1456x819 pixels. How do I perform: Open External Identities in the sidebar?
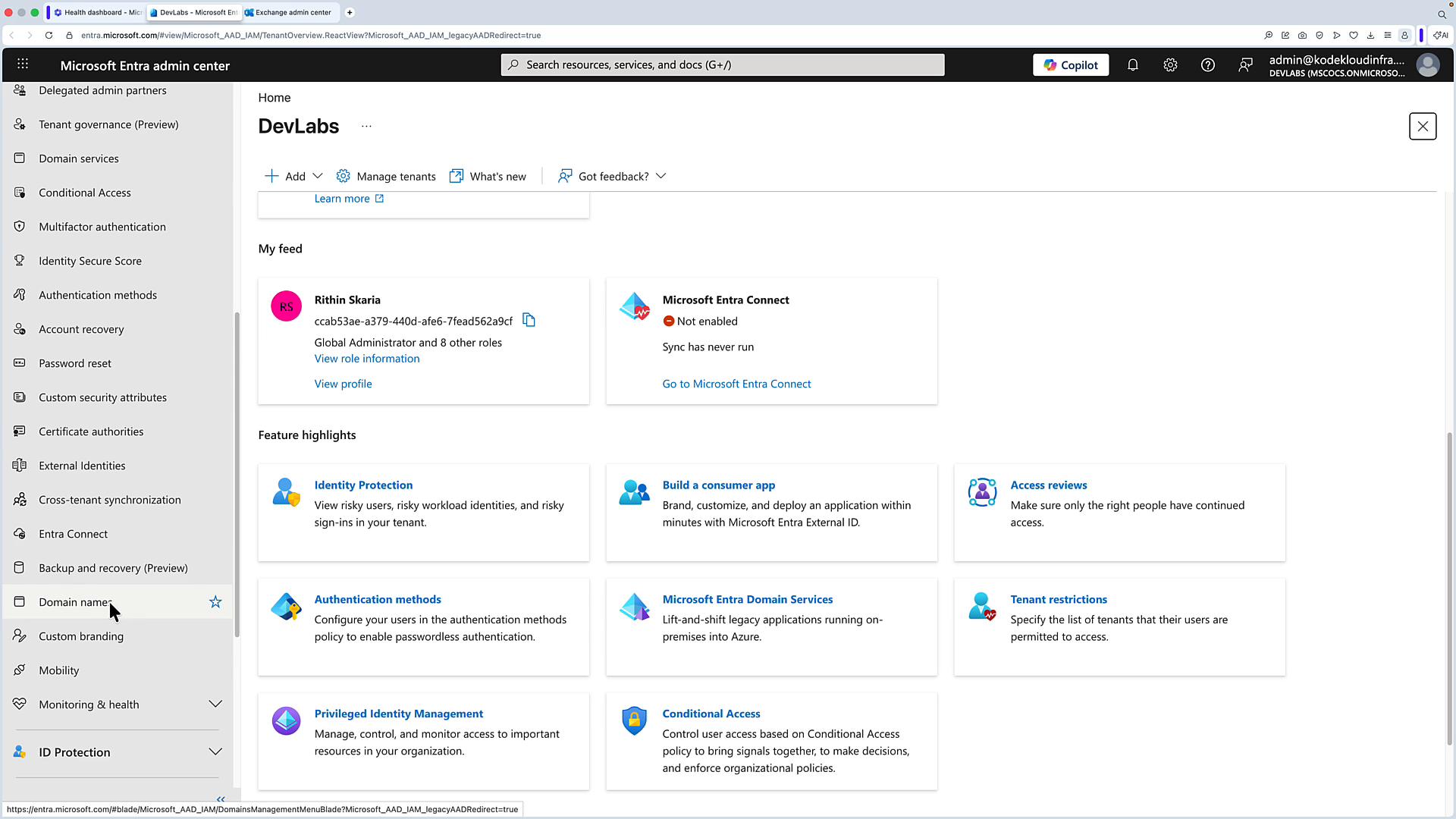click(118, 466)
